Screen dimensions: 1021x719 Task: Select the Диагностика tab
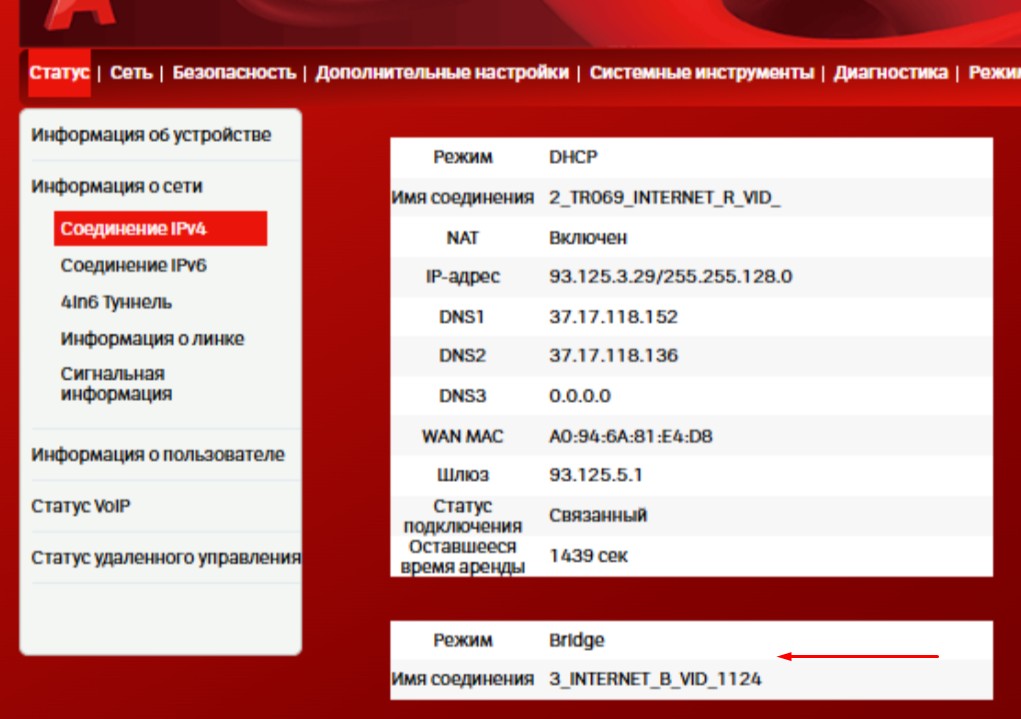pyautogui.click(x=890, y=73)
